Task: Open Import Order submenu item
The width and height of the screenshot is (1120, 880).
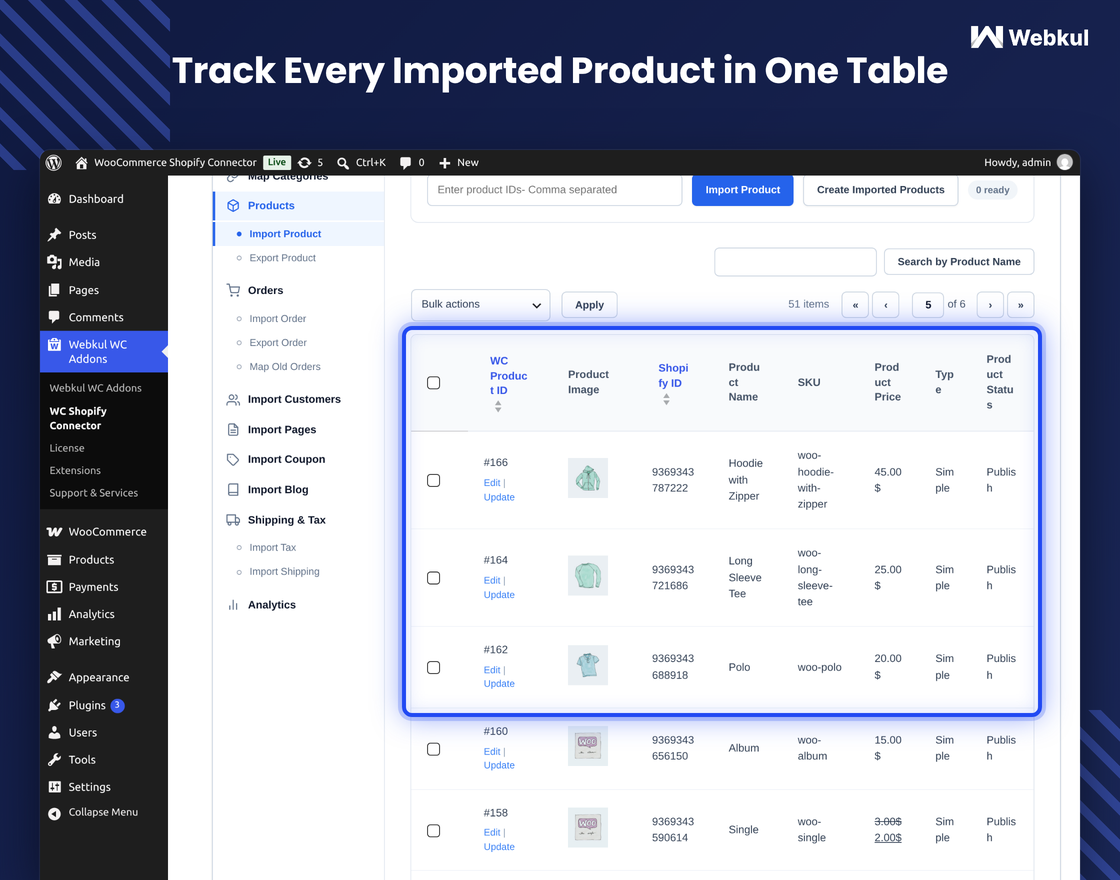Action: [x=277, y=319]
